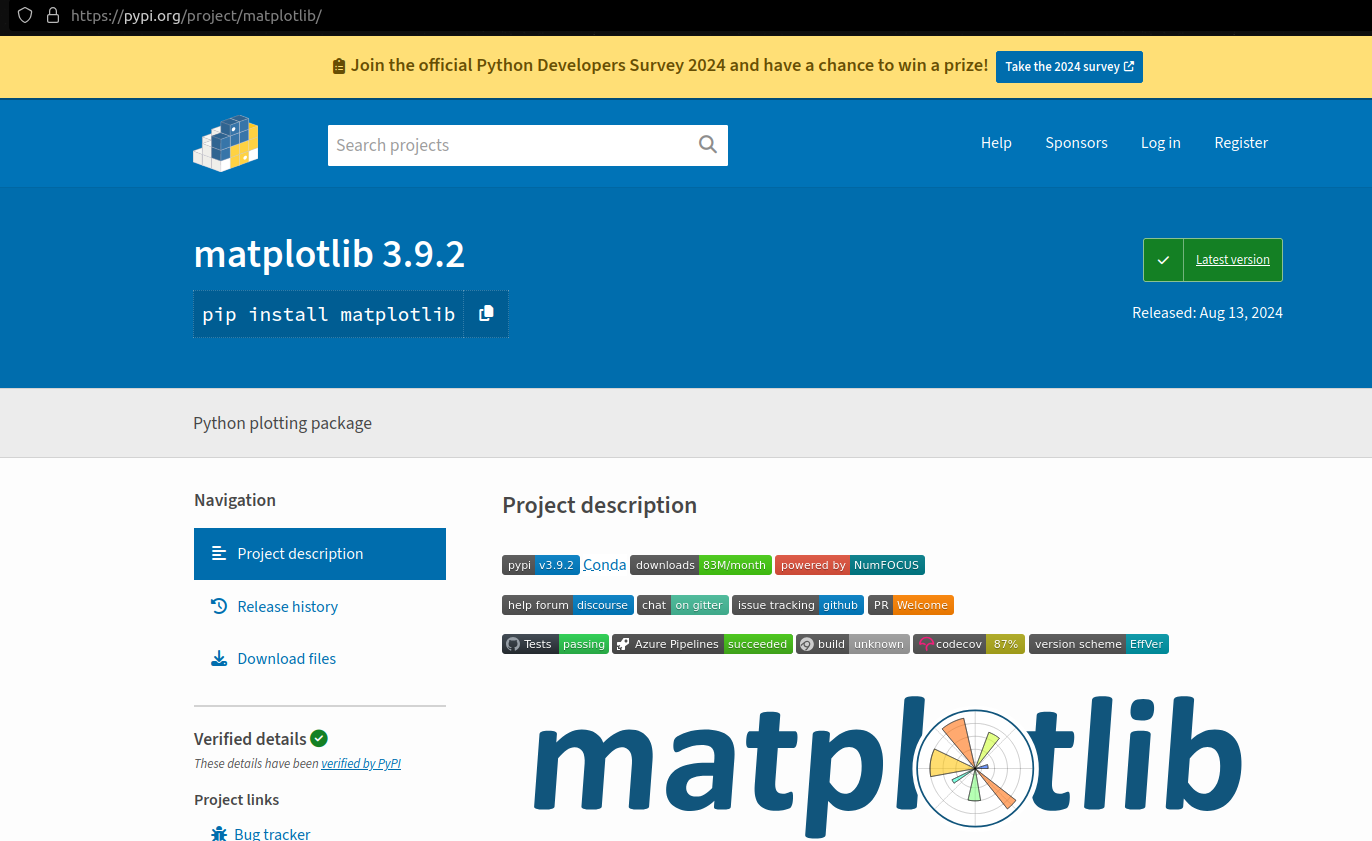Open the downloads 83M/month badge
1372x841 pixels.
pos(700,565)
